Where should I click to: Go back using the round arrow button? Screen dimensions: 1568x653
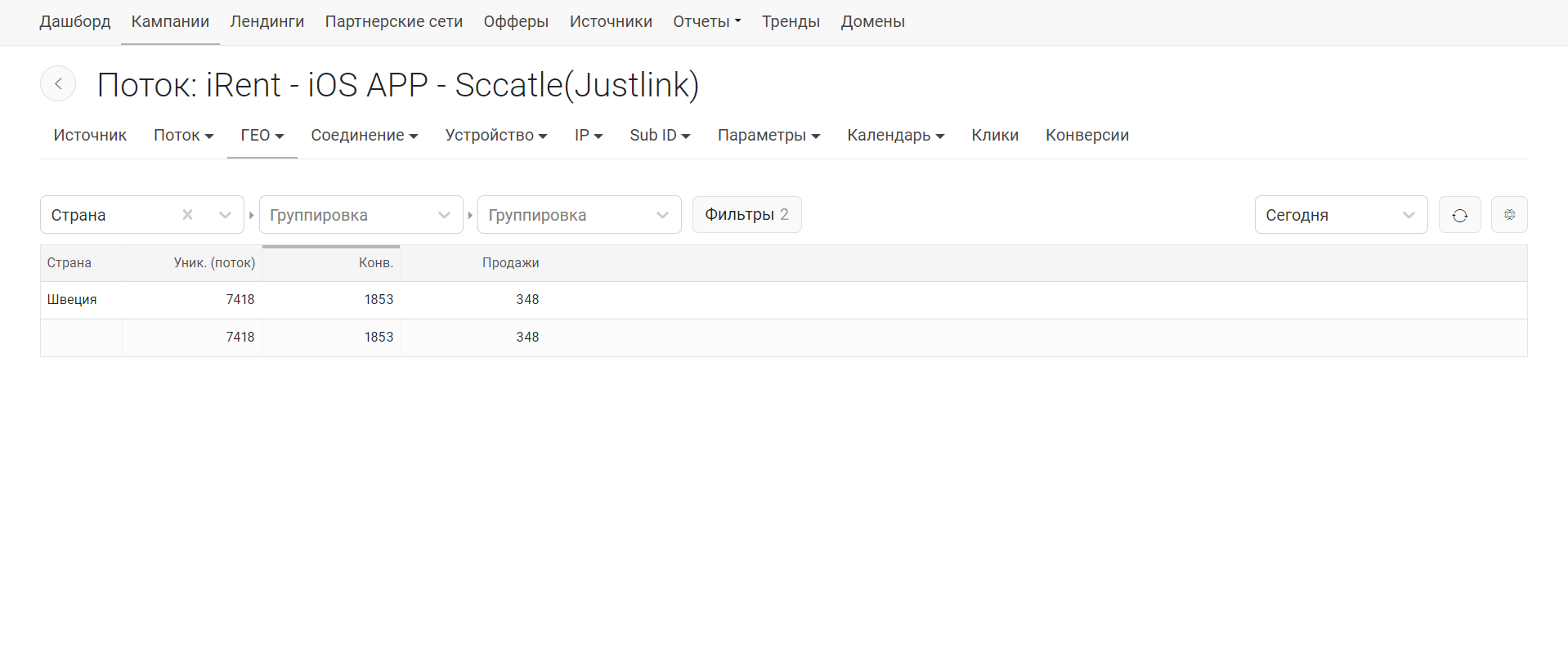pos(58,83)
